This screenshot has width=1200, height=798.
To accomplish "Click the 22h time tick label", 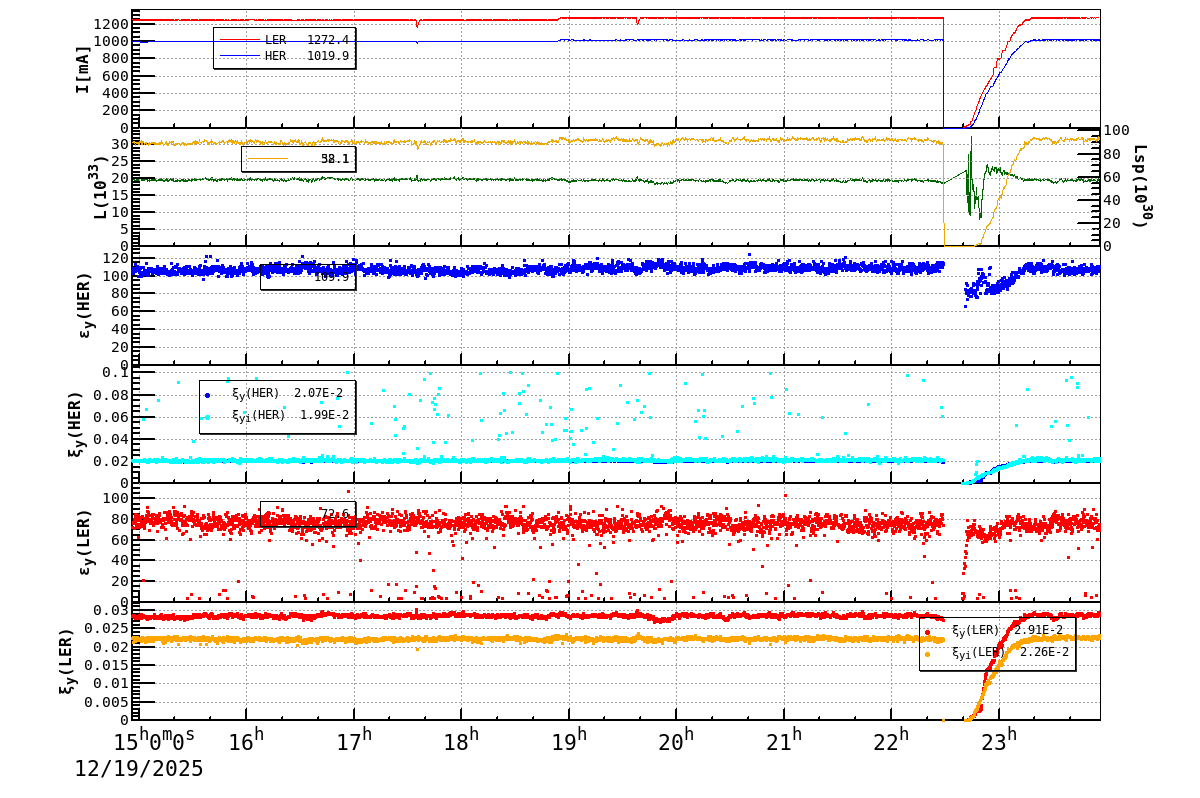I will (890, 741).
